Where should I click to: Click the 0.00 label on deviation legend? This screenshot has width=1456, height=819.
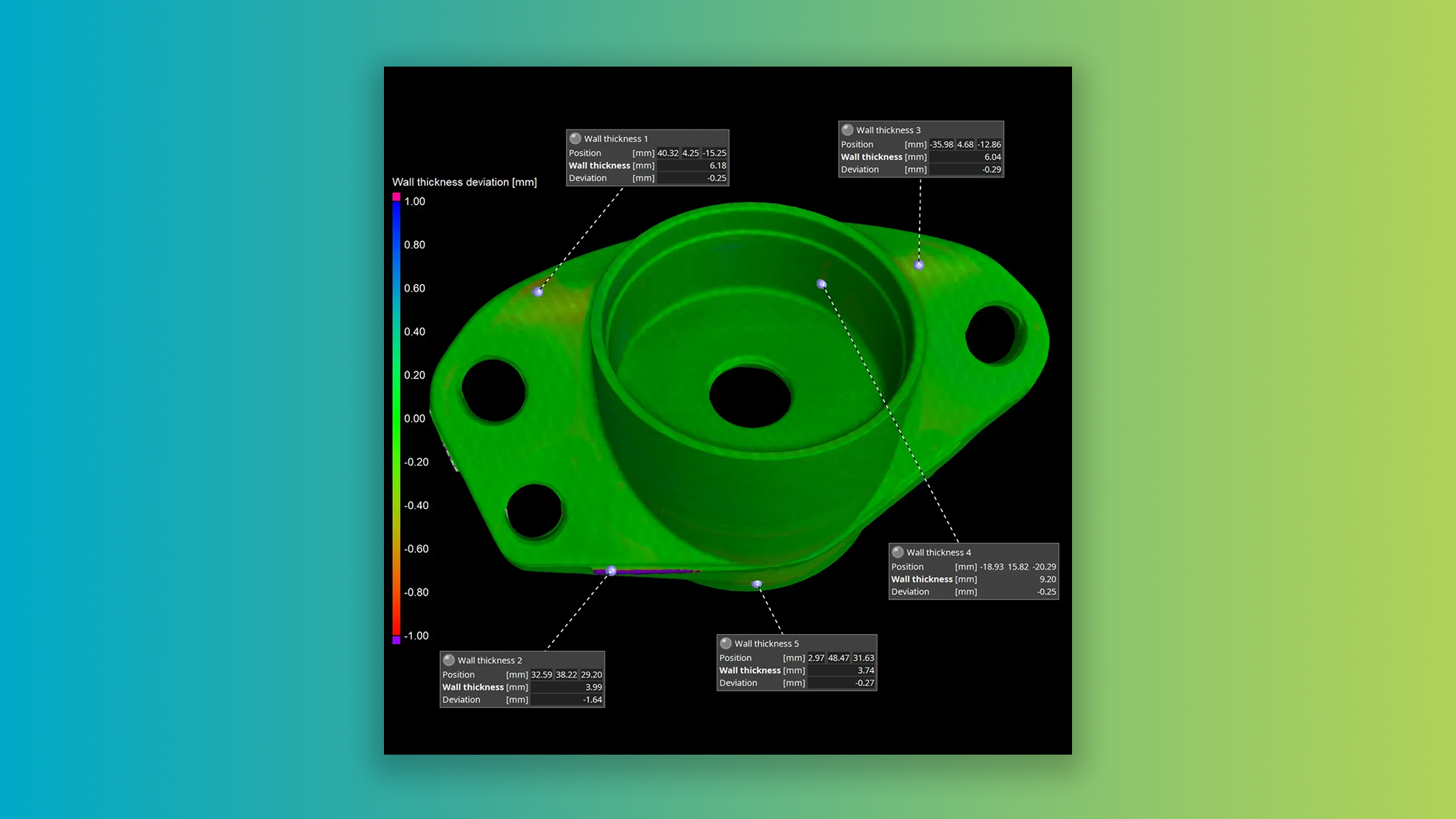coord(414,419)
